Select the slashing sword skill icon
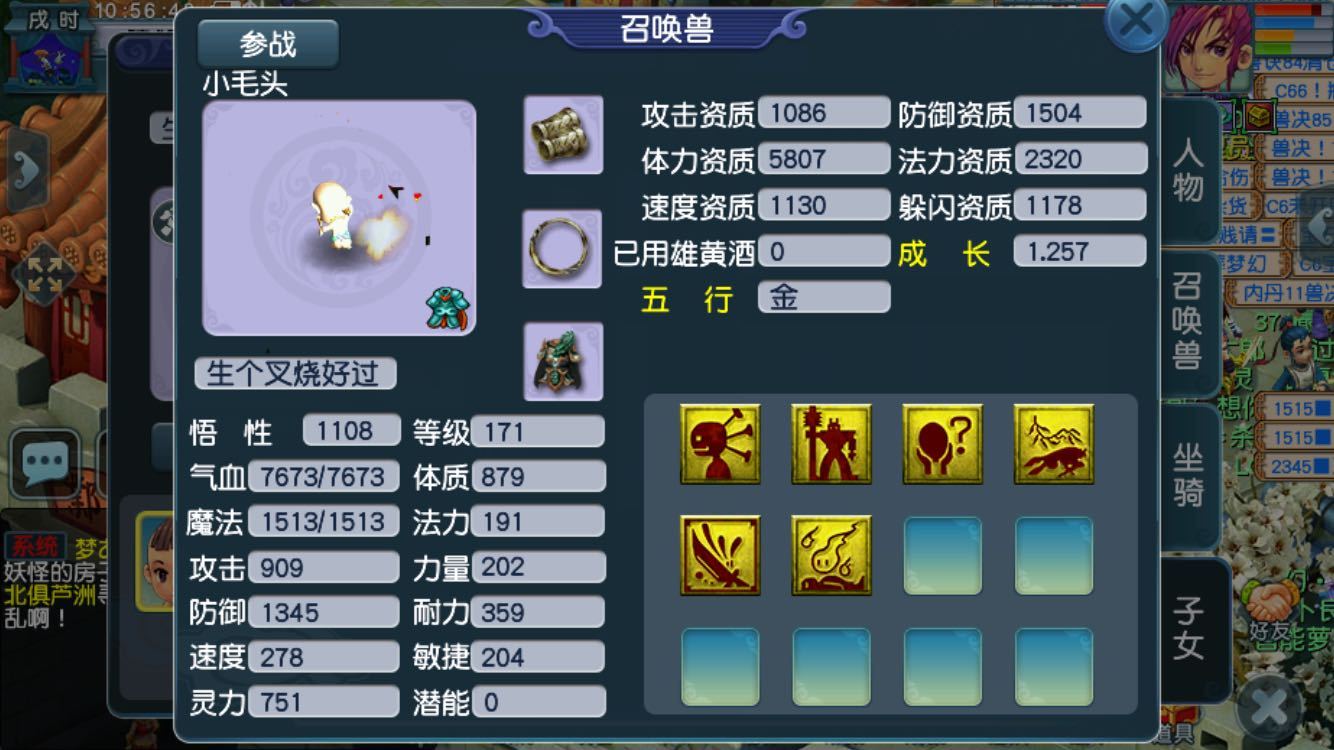 coord(720,556)
